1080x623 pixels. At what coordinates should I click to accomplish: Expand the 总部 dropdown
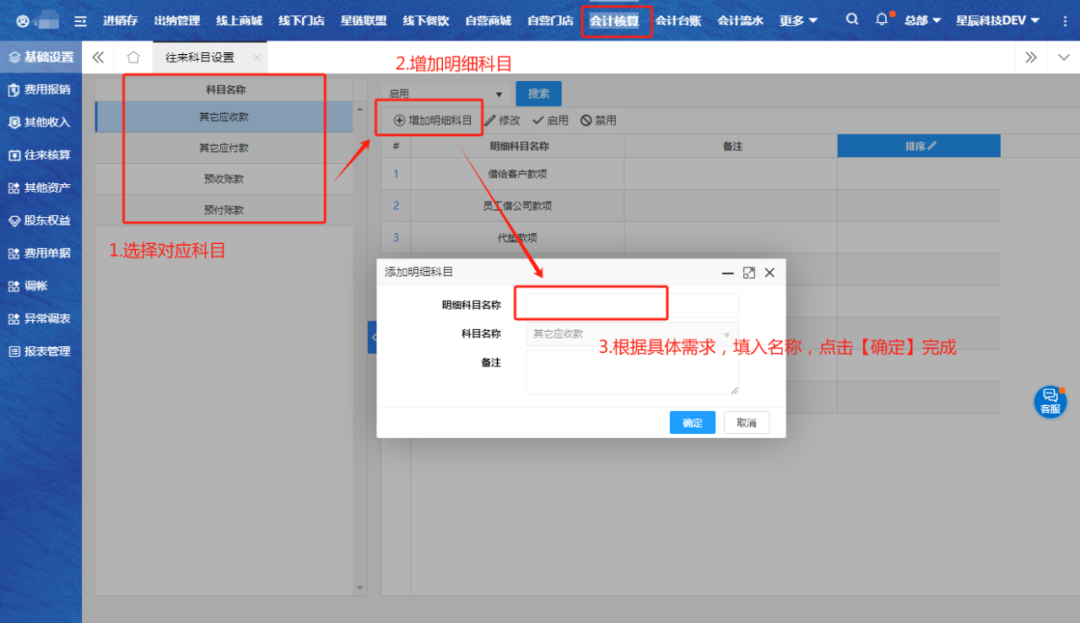922,21
